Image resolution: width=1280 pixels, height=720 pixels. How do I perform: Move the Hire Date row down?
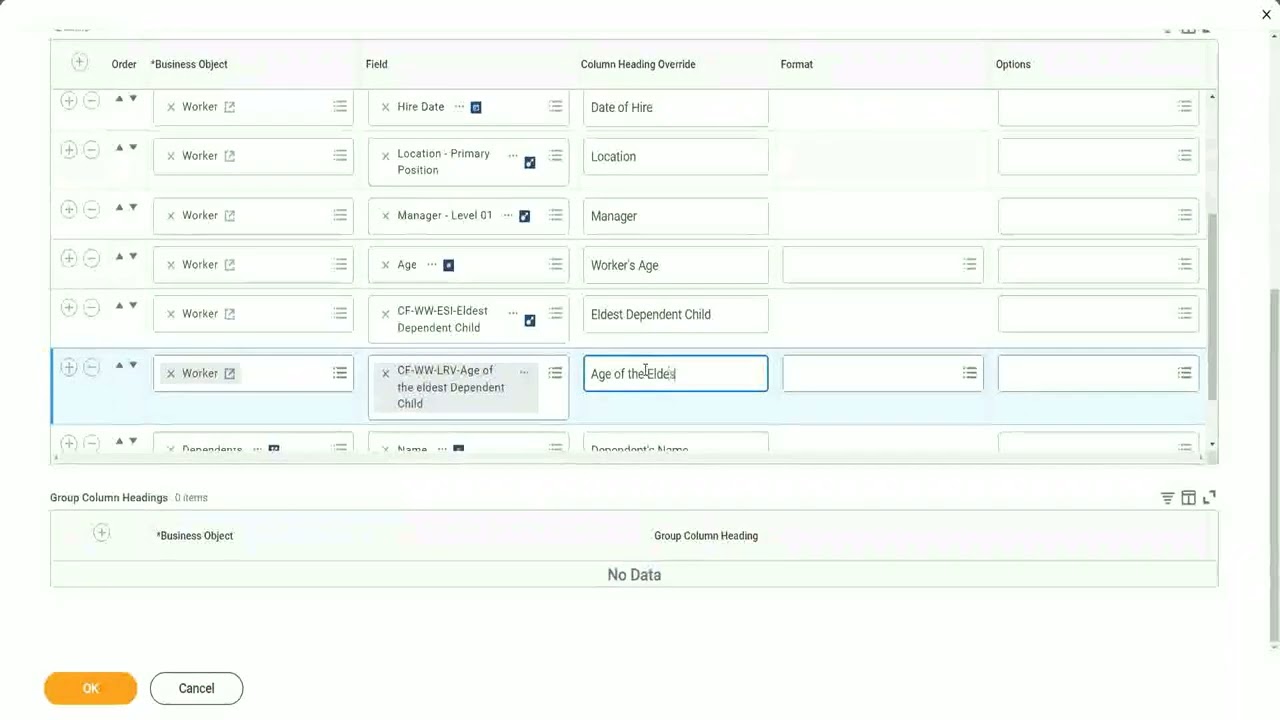(x=133, y=98)
